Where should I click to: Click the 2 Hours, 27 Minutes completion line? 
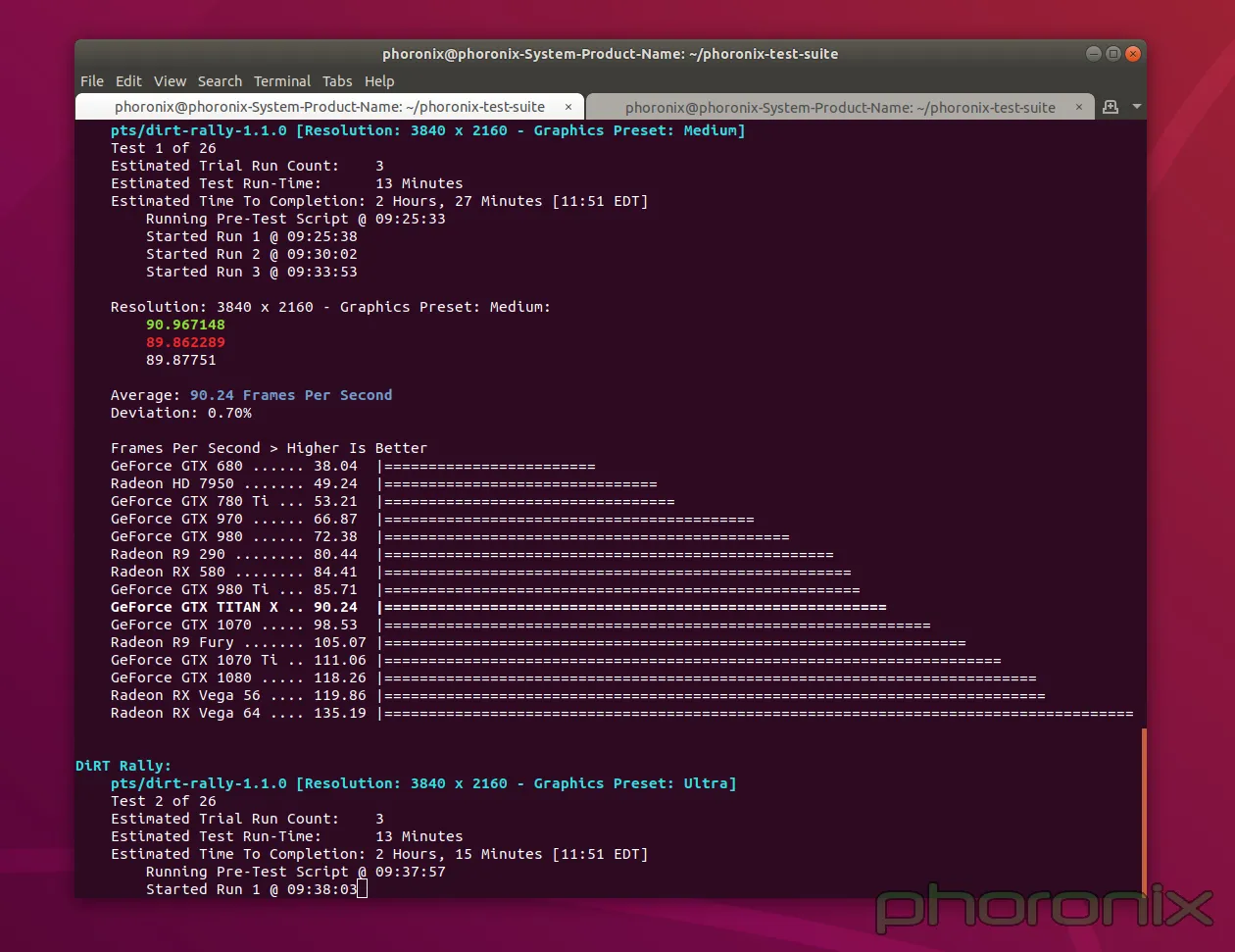(379, 201)
